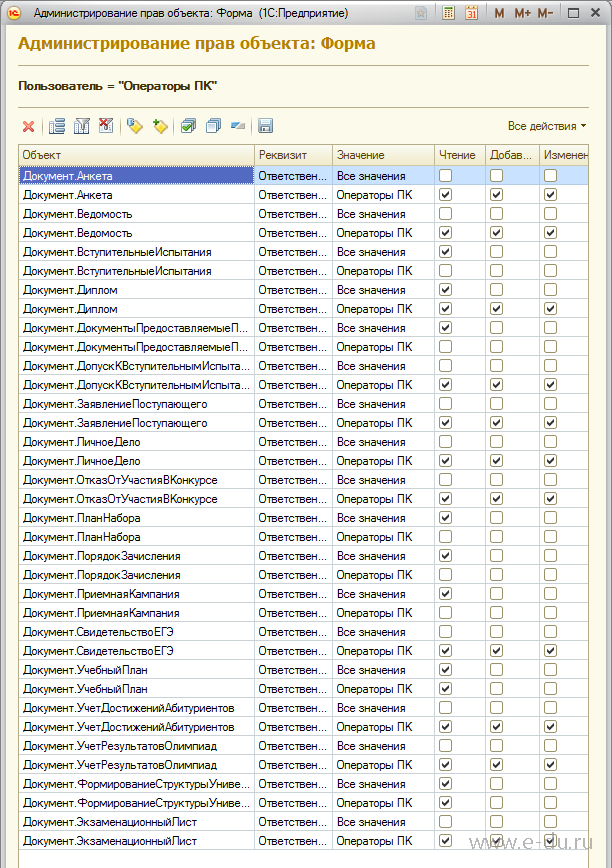Screen dimensions: 612x868
Task: Click the eraser-like blue toolbar icon
Action: (x=238, y=126)
